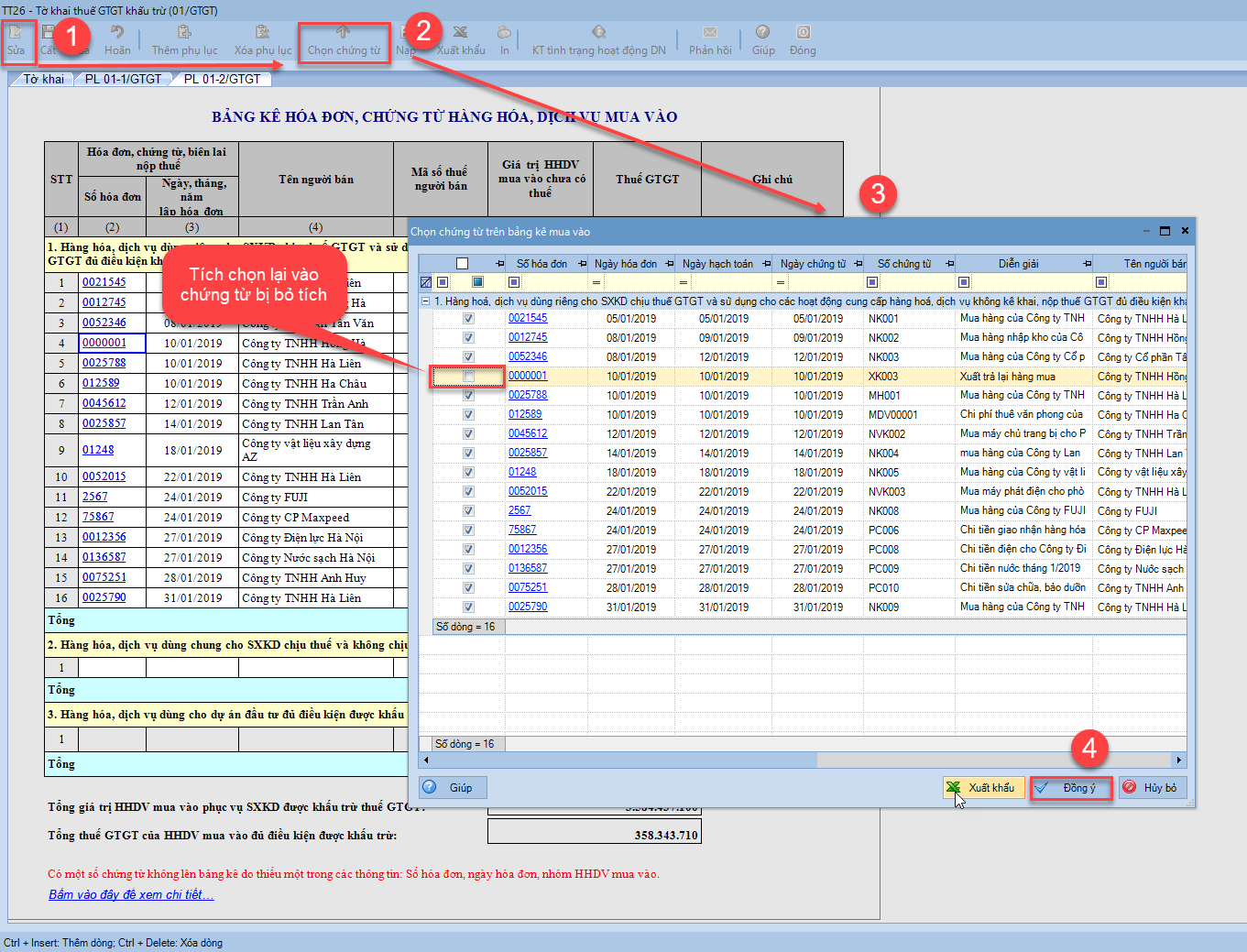
Task: Untick the checkbox for invoice 01248
Action: tap(468, 473)
